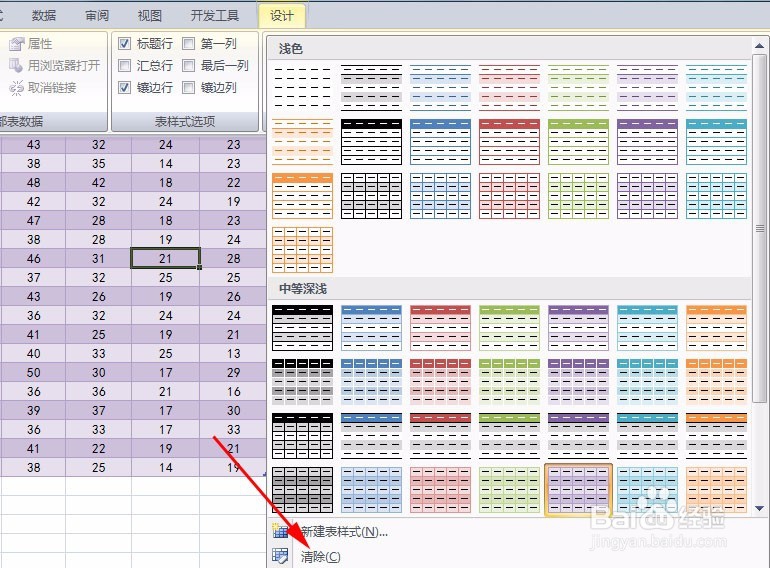This screenshot has width=770, height=568.
Task: Enable the 镶边列 checkbox
Action: pyautogui.click(x=188, y=87)
